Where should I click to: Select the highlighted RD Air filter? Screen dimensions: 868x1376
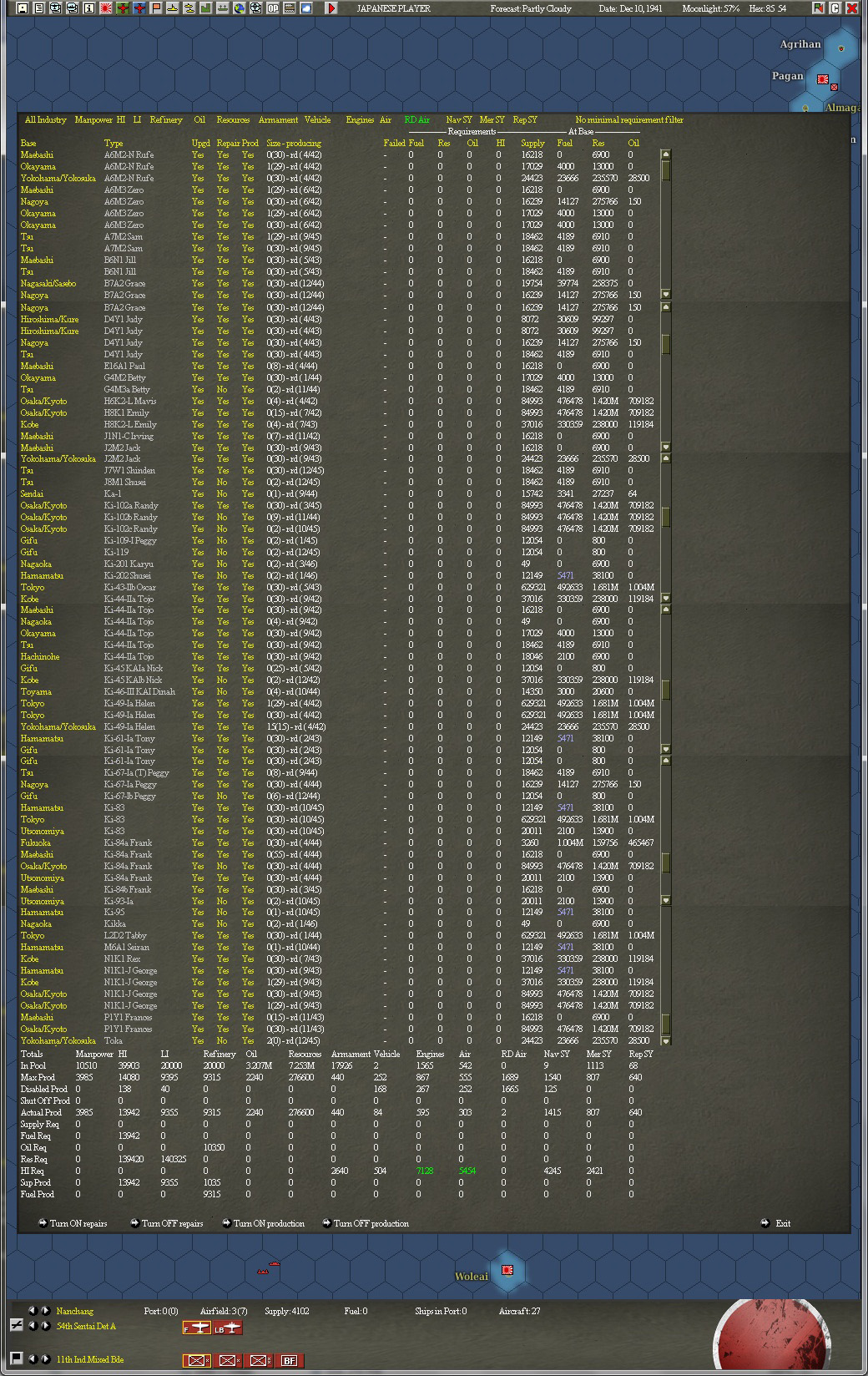[416, 119]
